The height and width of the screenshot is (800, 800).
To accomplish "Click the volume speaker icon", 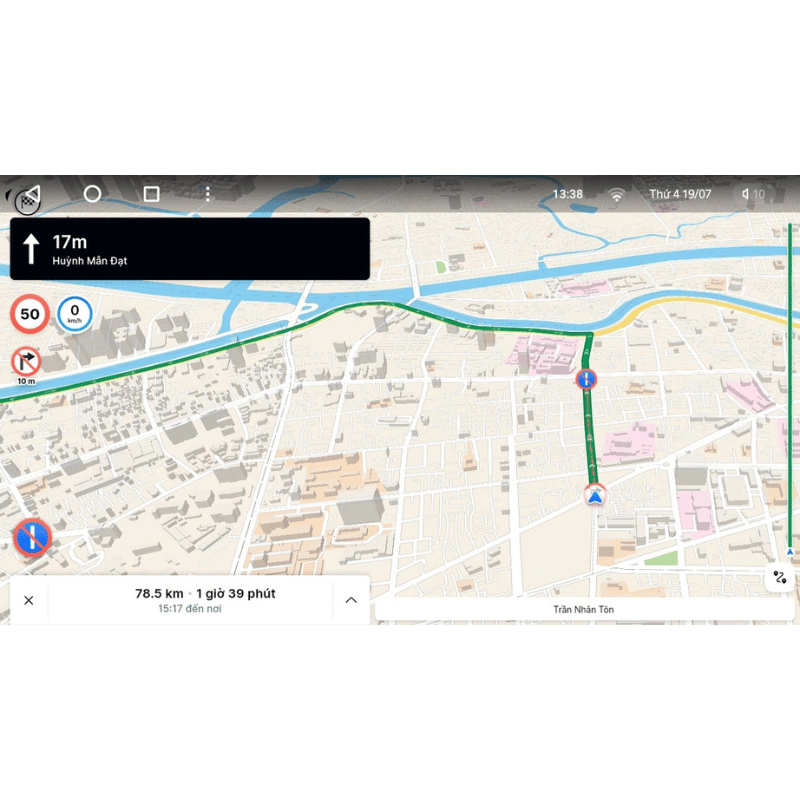I will (745, 194).
